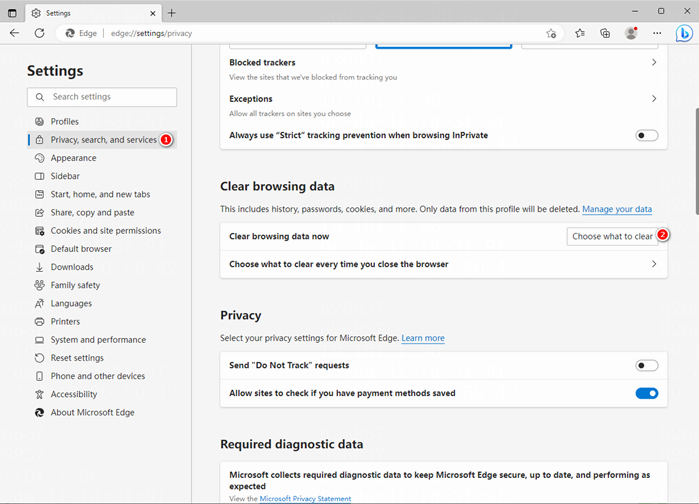699x504 pixels.
Task: Click the Appearance icon in sidebar
Action: [39, 158]
